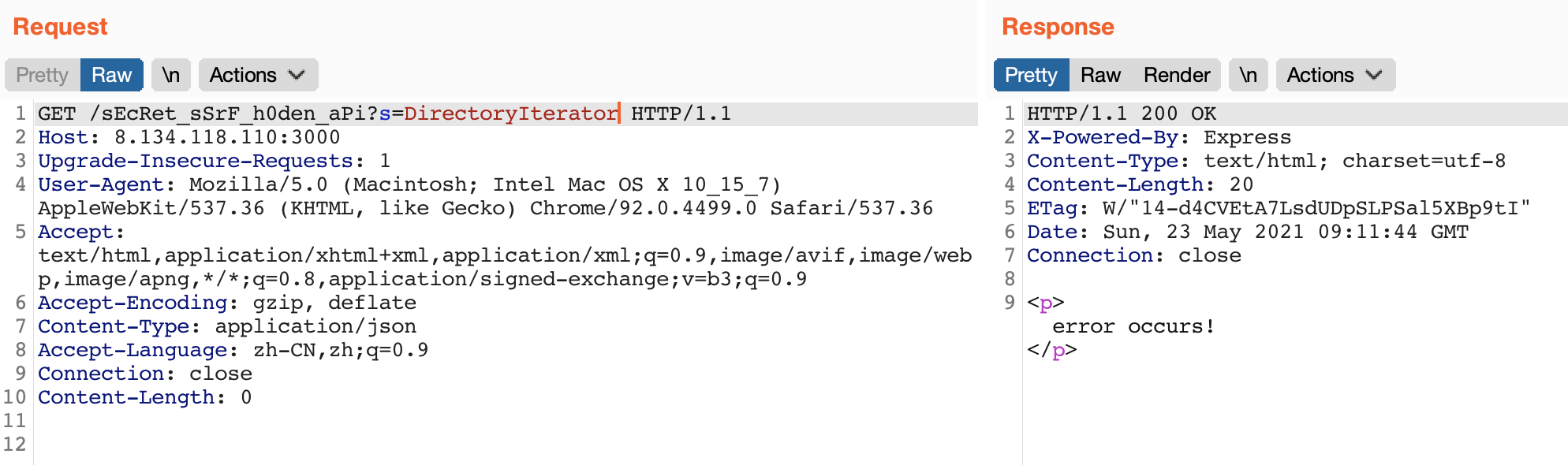Select the Pretty tab in Response

coord(1030,75)
